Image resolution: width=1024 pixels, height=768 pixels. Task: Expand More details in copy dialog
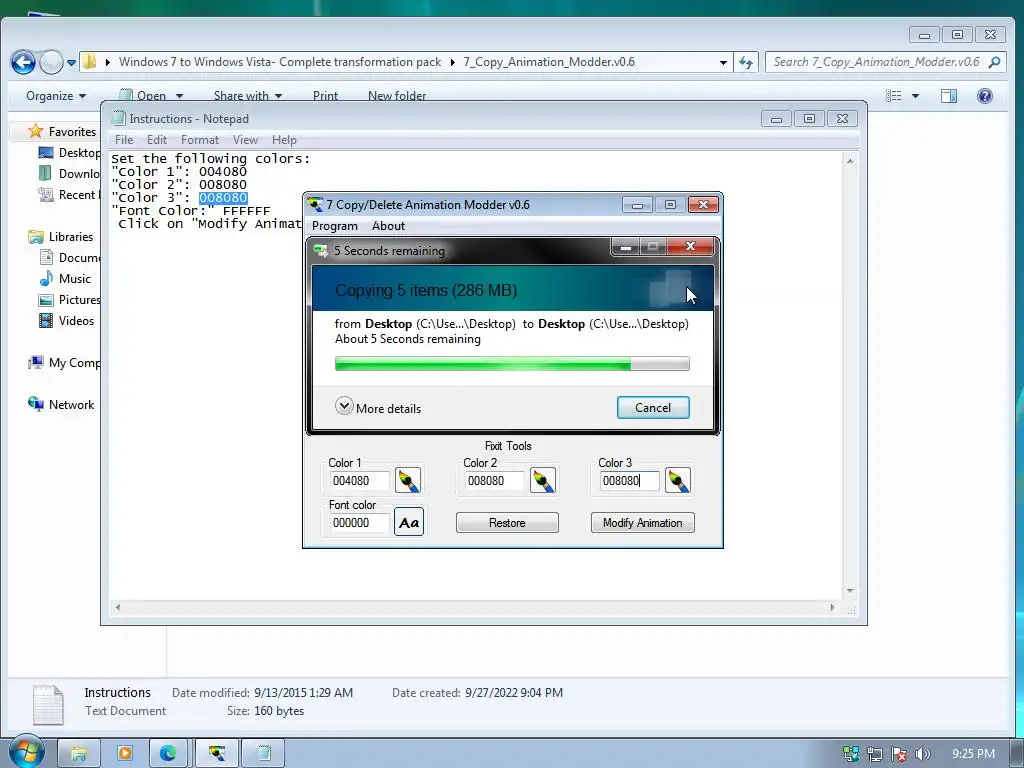(378, 408)
